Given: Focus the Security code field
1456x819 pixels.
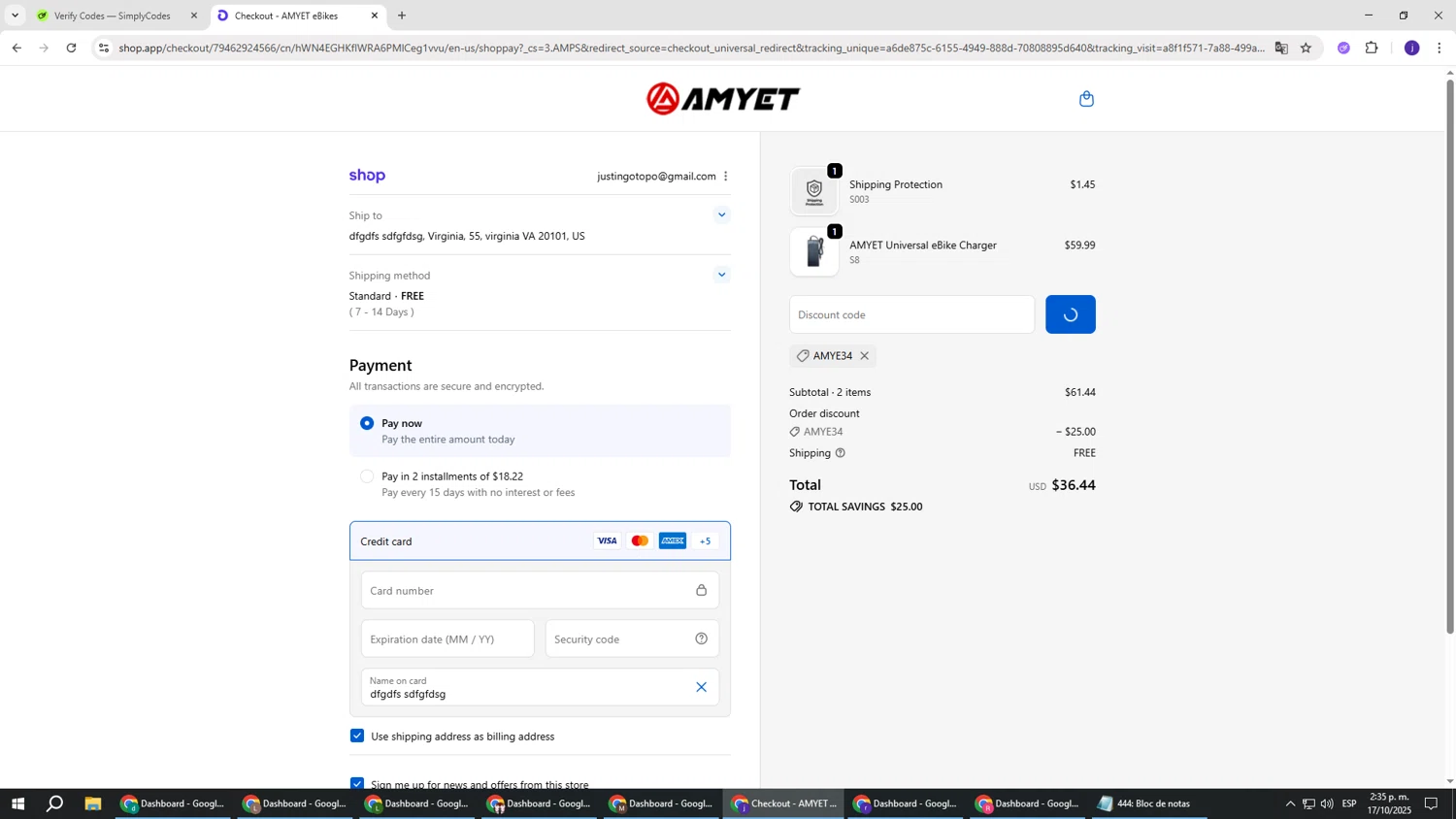Looking at the screenshot, I should (x=632, y=639).
